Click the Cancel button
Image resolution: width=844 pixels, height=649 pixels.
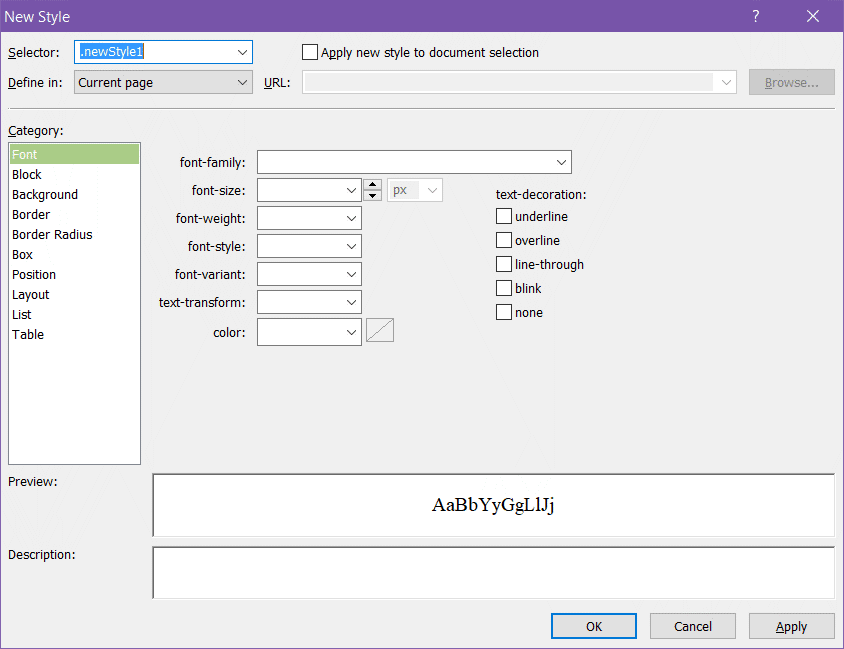coord(692,627)
